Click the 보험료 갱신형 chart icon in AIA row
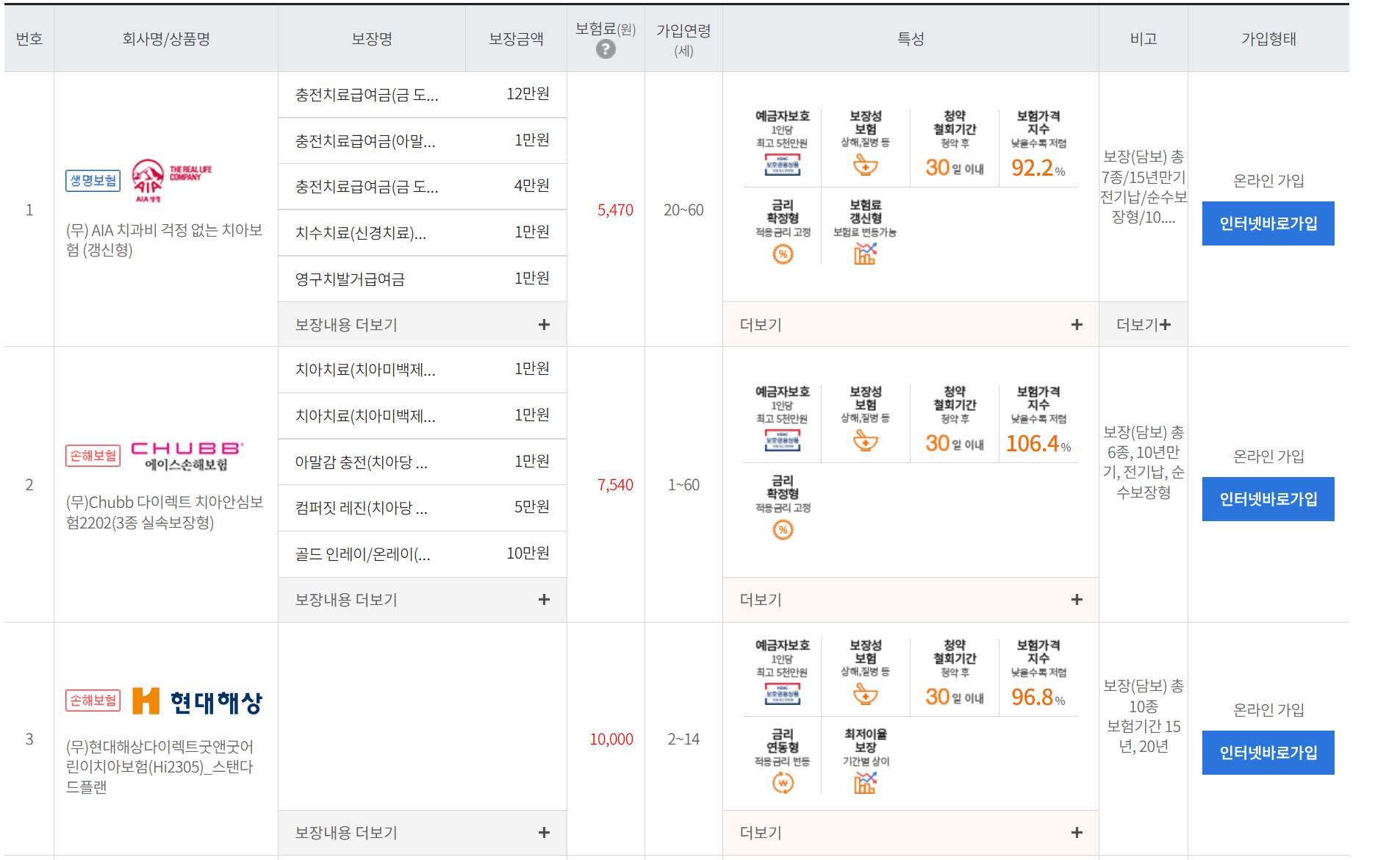 pyautogui.click(x=865, y=254)
